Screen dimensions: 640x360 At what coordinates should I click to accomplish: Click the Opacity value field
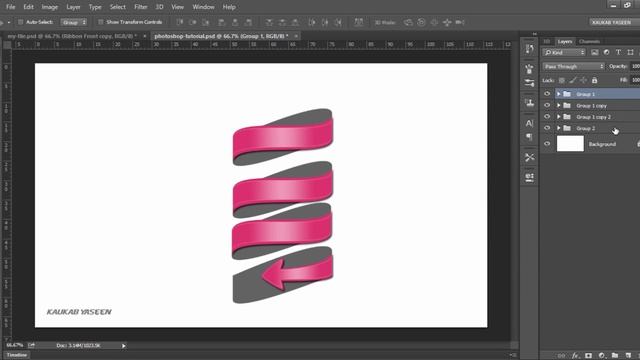coord(635,66)
